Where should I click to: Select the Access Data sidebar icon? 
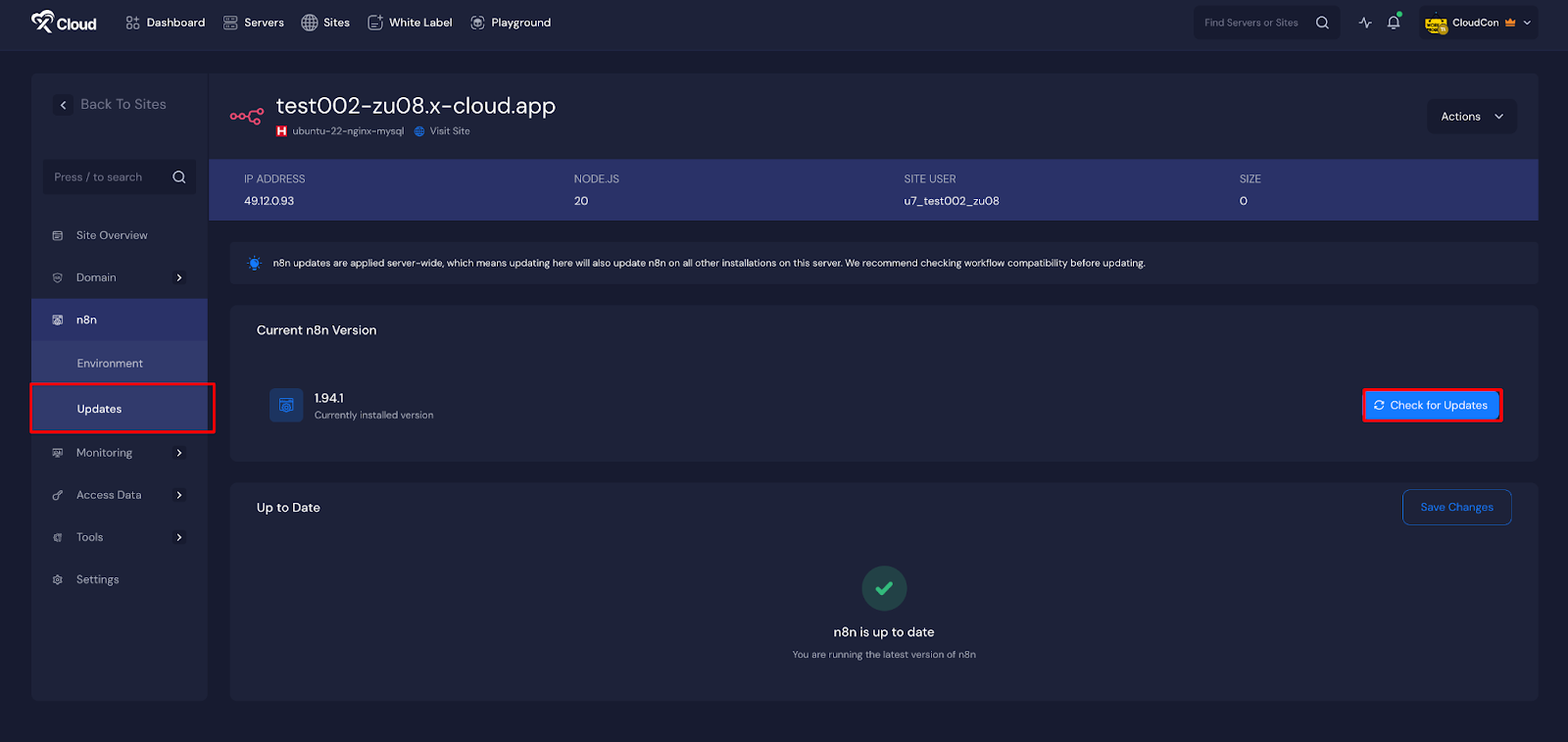point(59,495)
